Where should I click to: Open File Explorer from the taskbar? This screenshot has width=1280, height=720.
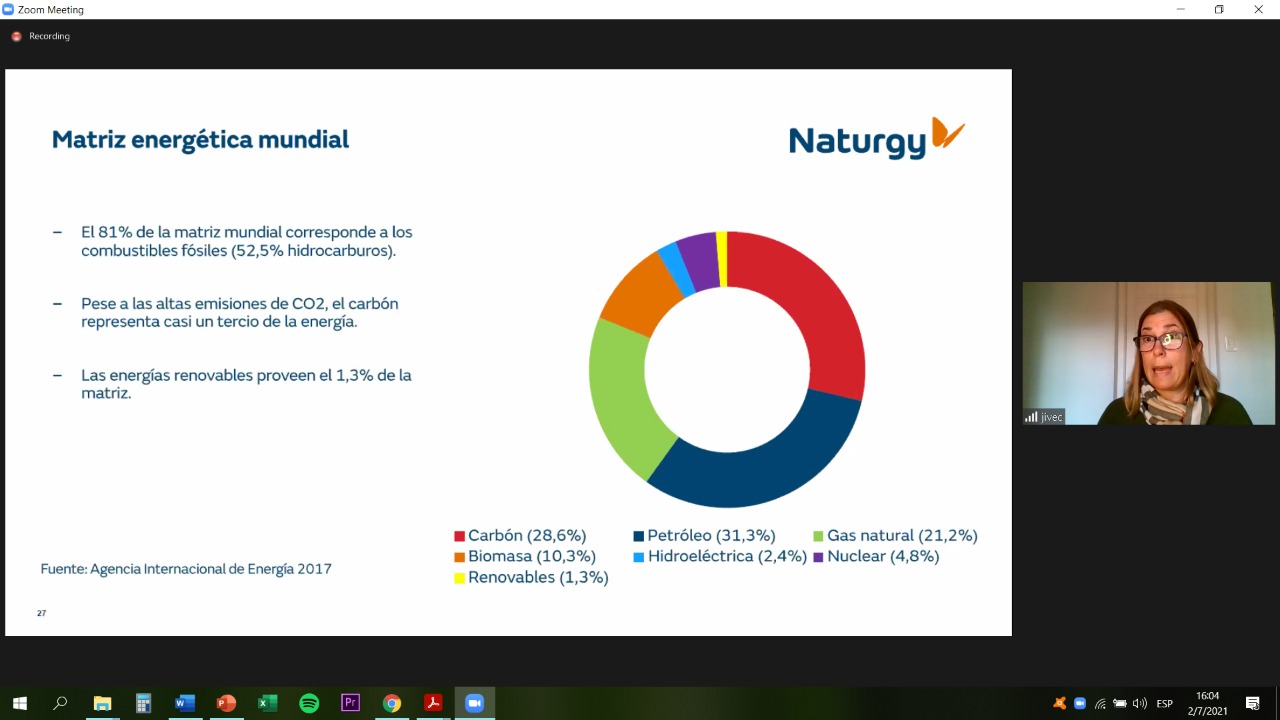coord(102,703)
